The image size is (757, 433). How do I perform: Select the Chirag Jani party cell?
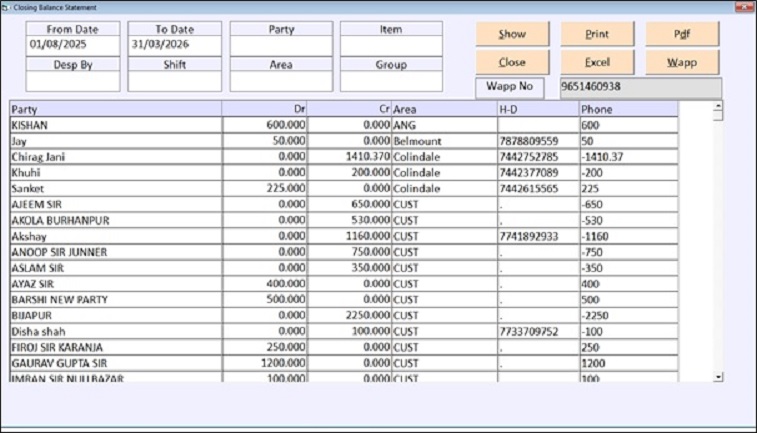[116, 157]
